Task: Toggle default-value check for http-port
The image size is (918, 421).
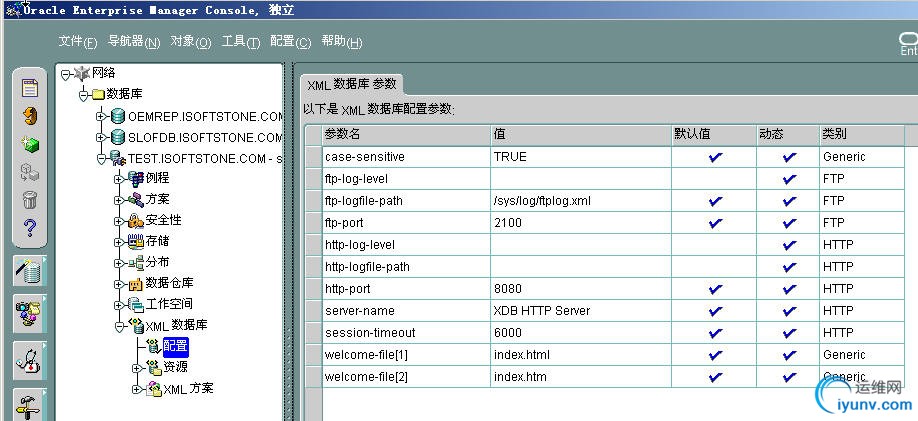Action: click(x=715, y=289)
